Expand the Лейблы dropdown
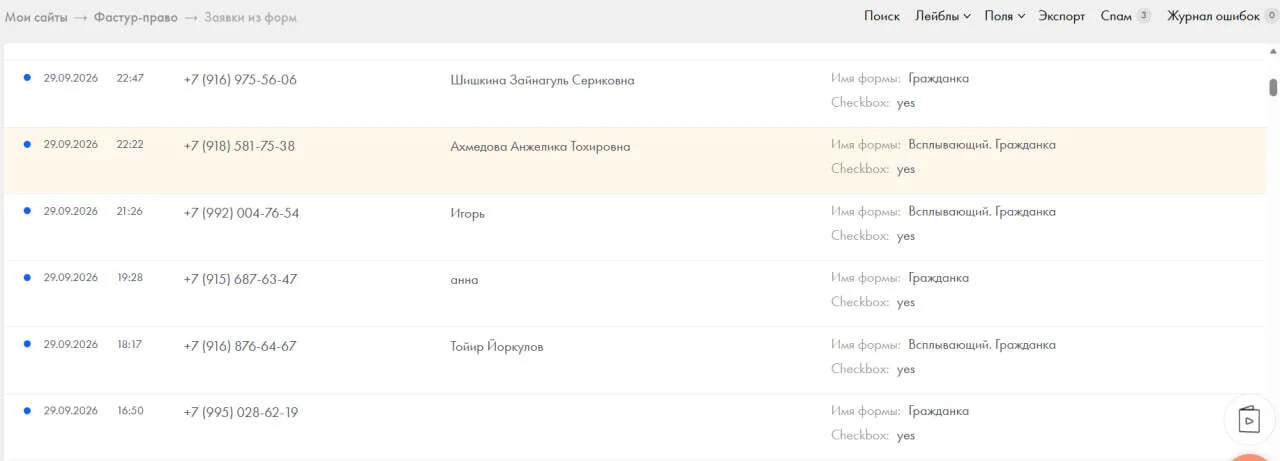Image resolution: width=1280 pixels, height=461 pixels. click(x=943, y=16)
